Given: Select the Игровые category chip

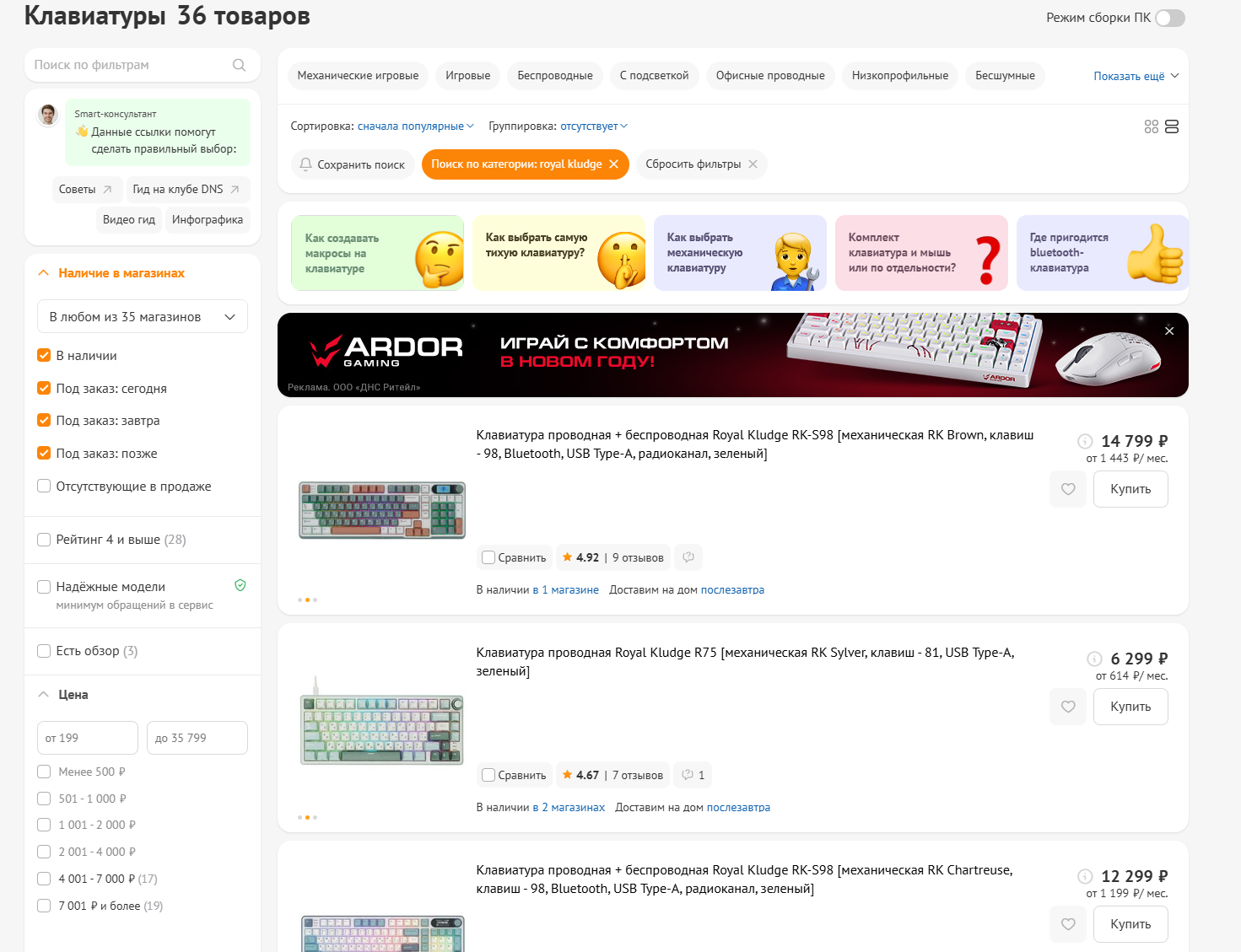Looking at the screenshot, I should click(468, 76).
